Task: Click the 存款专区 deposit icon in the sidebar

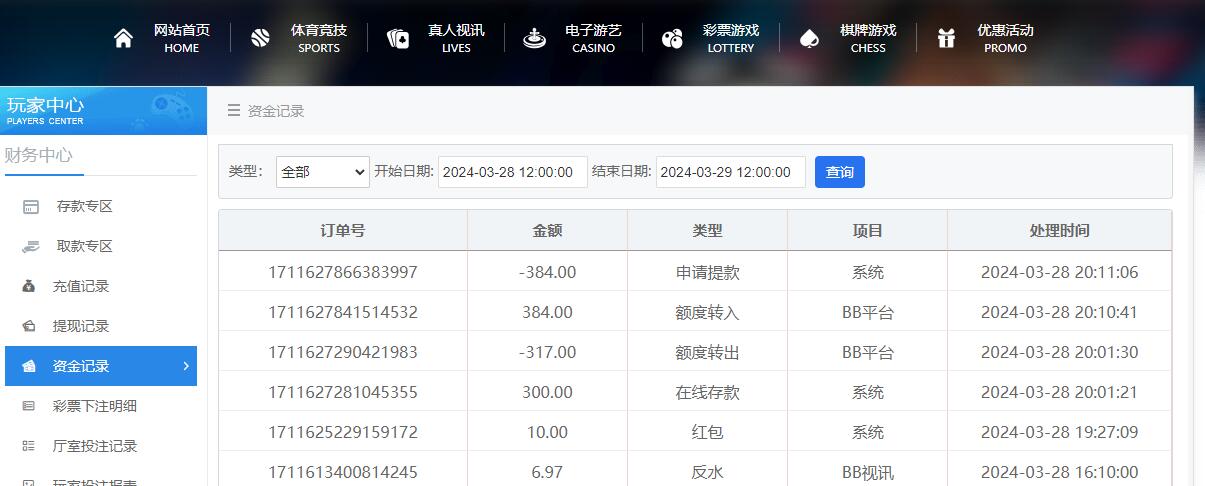Action: point(31,207)
